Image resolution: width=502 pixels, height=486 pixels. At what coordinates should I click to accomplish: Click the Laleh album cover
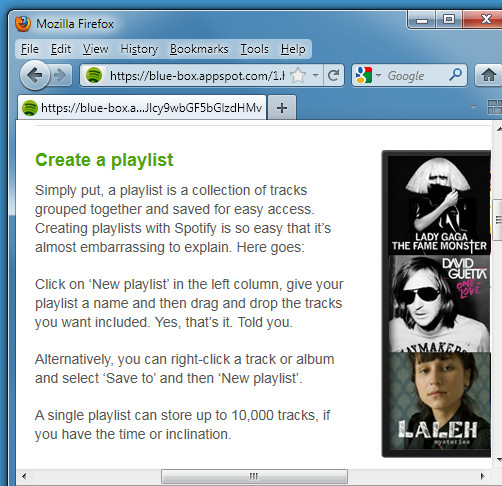tap(439, 401)
